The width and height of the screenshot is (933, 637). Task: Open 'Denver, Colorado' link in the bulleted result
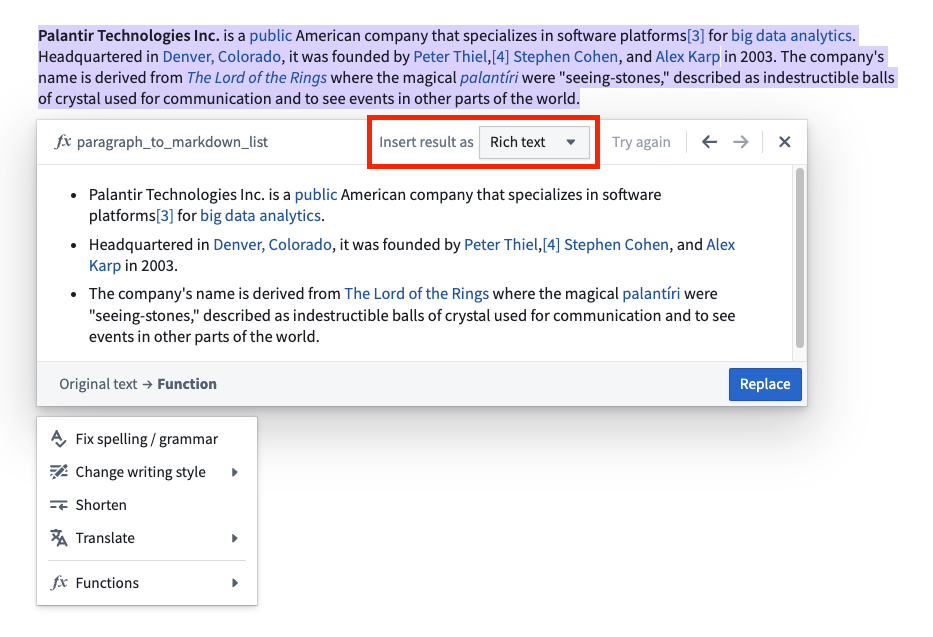273,244
